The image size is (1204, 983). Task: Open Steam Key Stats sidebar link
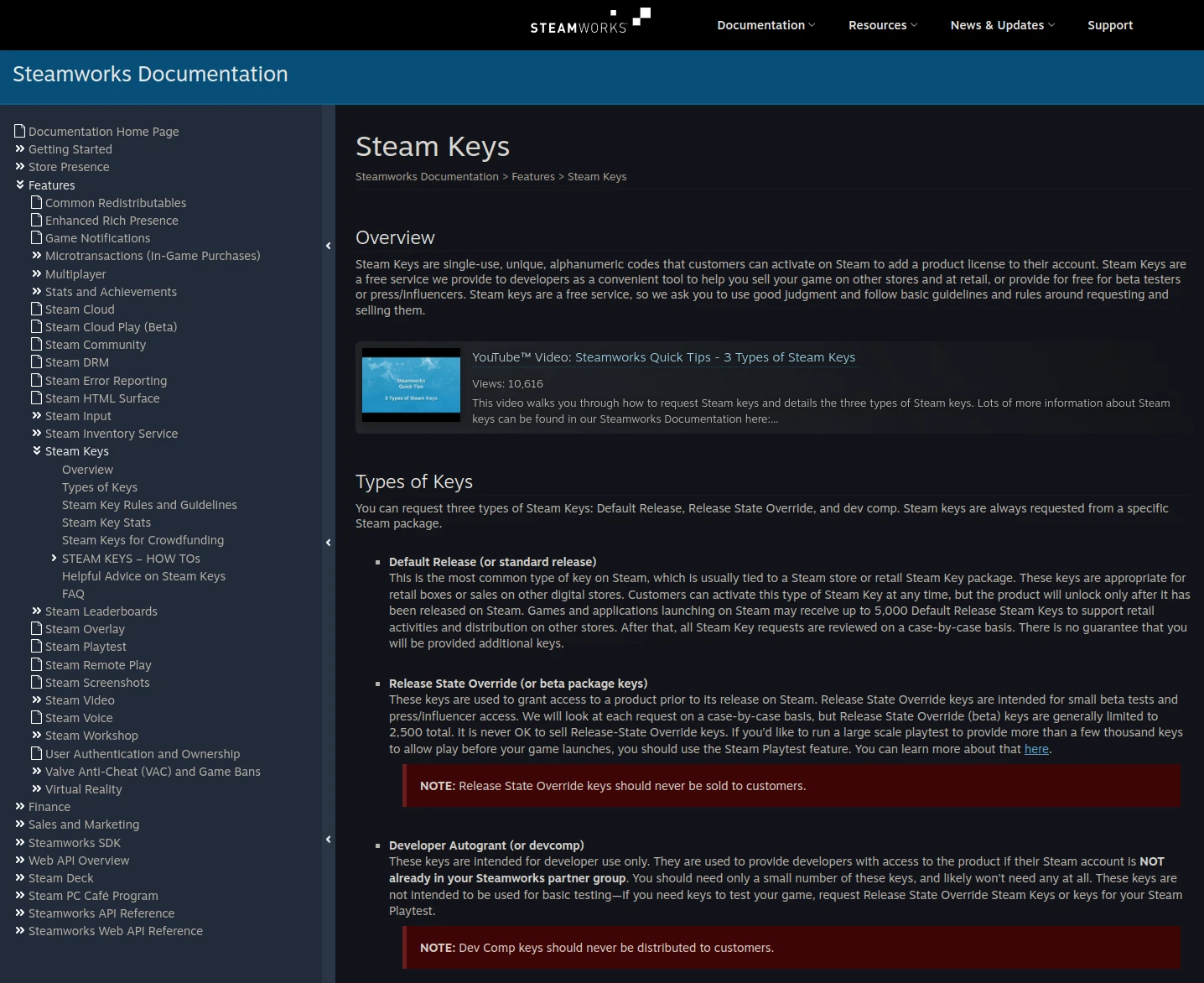[x=106, y=523]
